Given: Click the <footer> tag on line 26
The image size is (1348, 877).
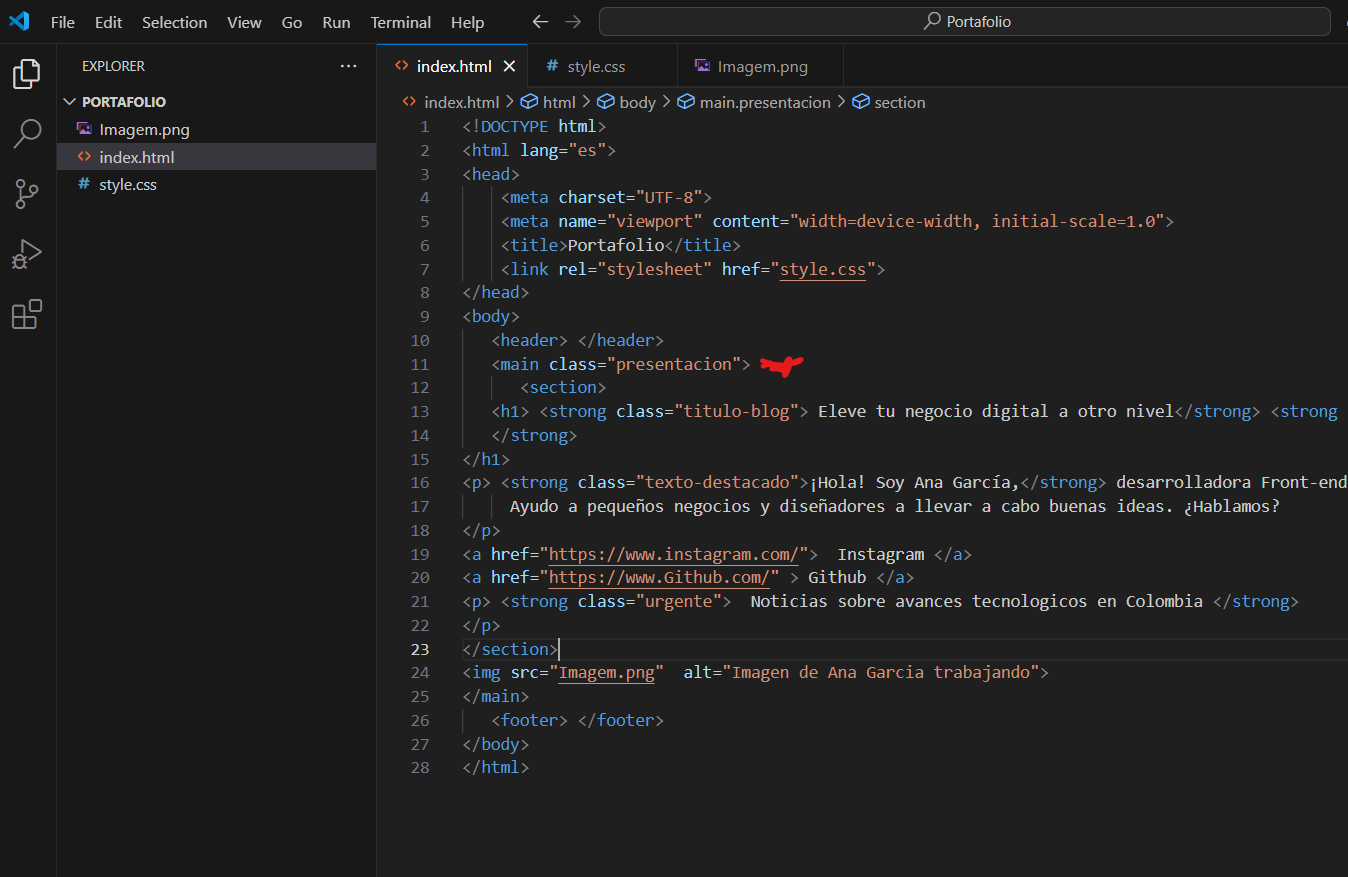Looking at the screenshot, I should tap(530, 720).
